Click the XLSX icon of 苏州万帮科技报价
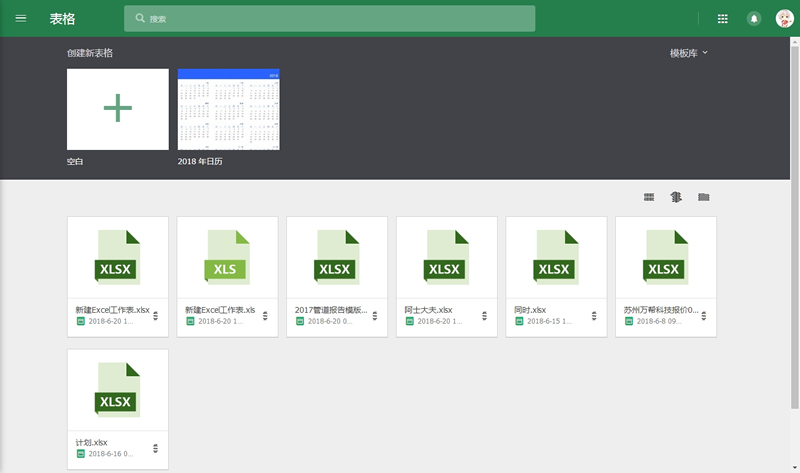800x473 pixels. [666, 257]
